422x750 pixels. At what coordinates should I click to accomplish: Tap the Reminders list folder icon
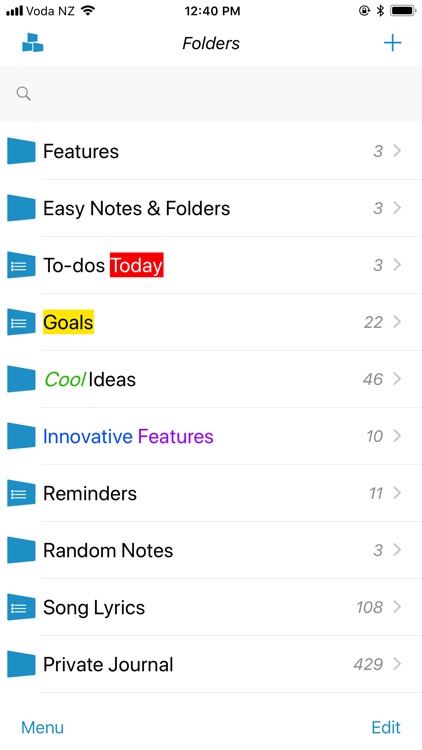[x=21, y=493]
